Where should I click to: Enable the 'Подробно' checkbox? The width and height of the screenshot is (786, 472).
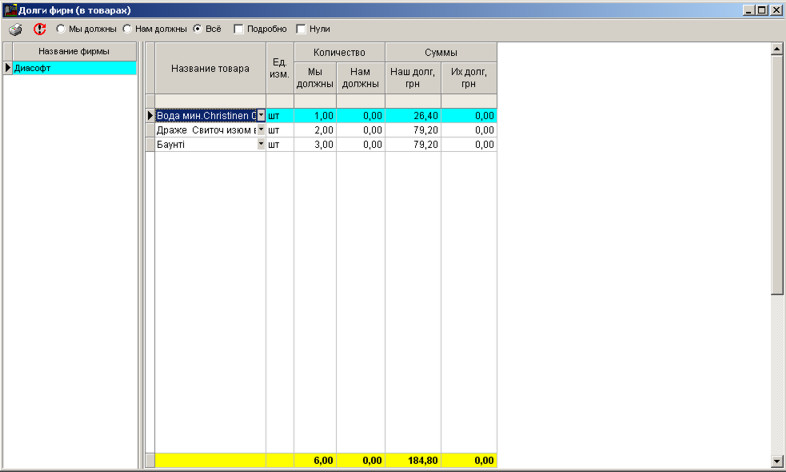tap(238, 29)
